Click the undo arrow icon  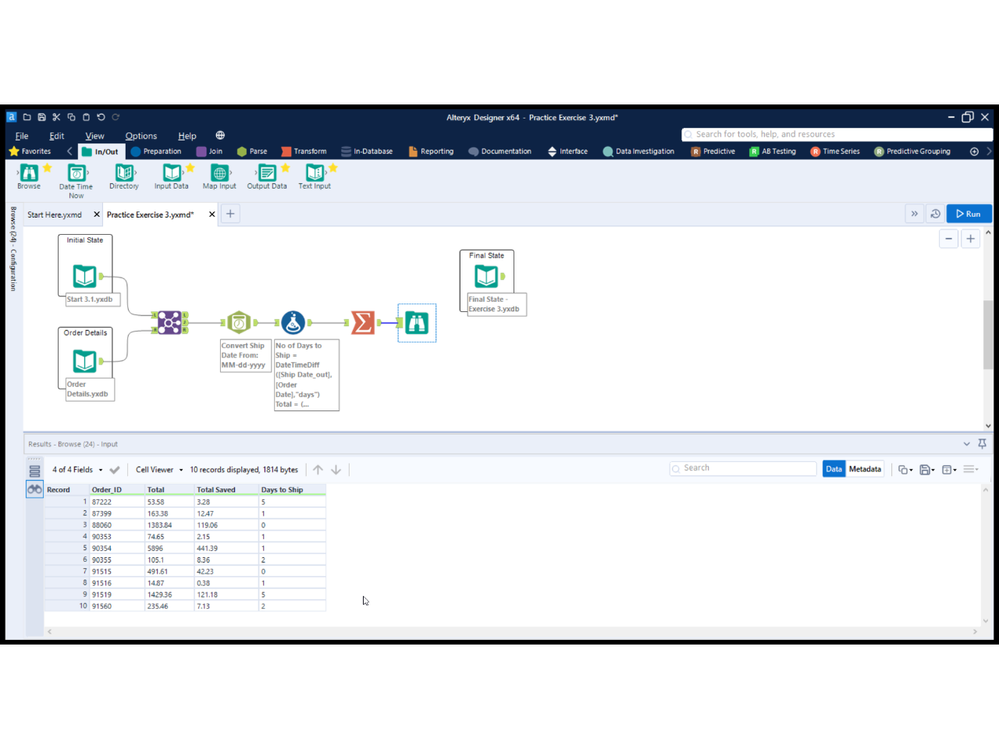point(101,117)
